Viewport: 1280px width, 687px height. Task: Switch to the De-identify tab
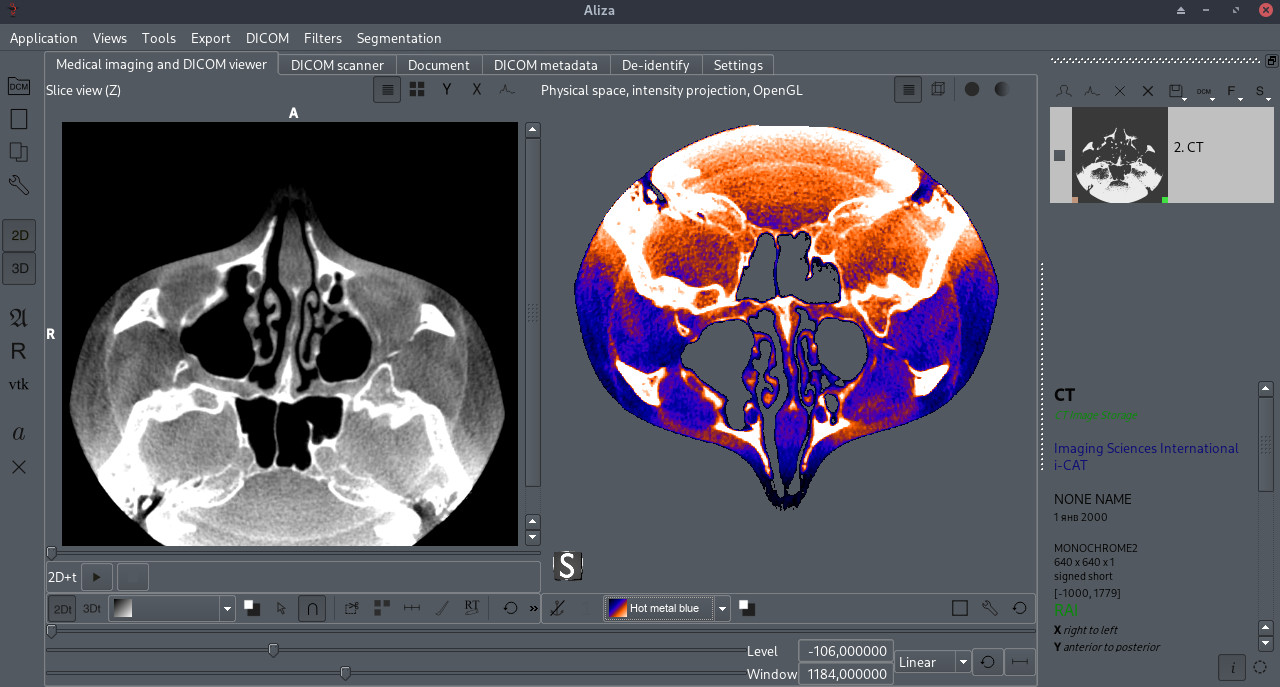point(655,65)
